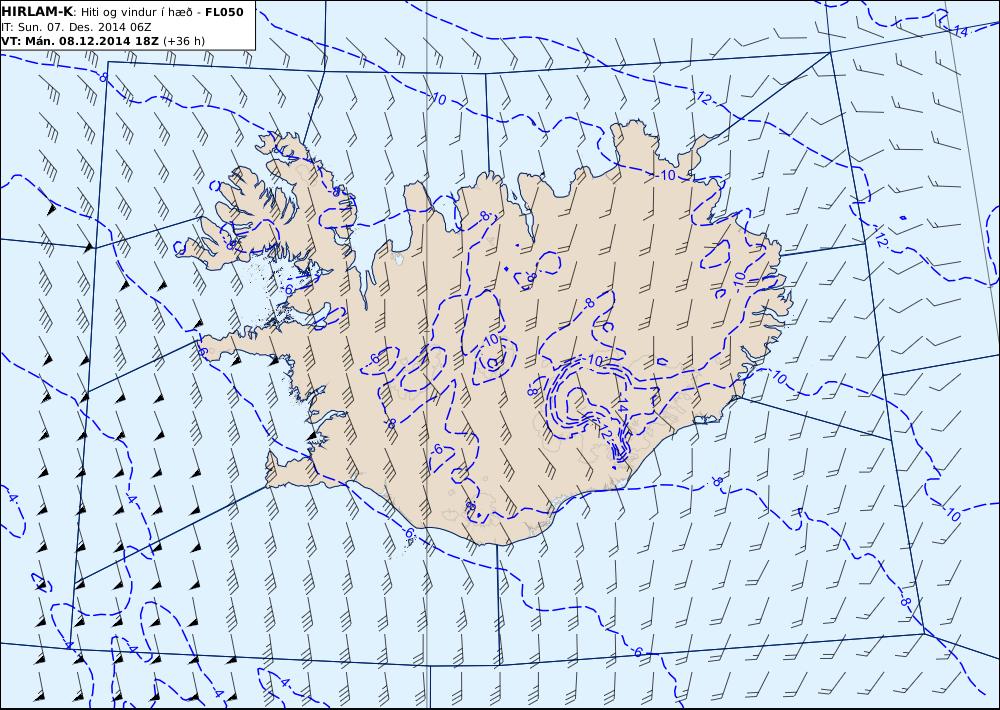Click the HIRLAM-K model name in legend
Screen dimensions: 1000x710
(x=37, y=12)
